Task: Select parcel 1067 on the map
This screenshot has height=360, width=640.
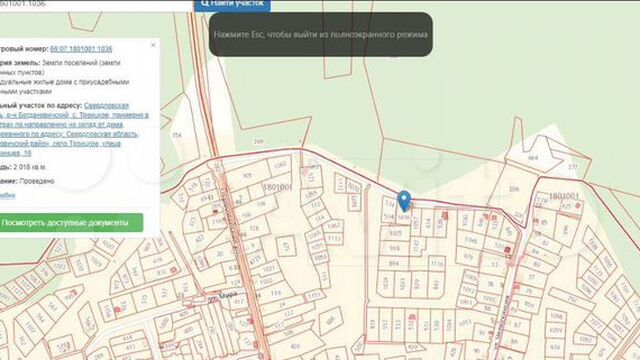Action: (x=333, y=226)
